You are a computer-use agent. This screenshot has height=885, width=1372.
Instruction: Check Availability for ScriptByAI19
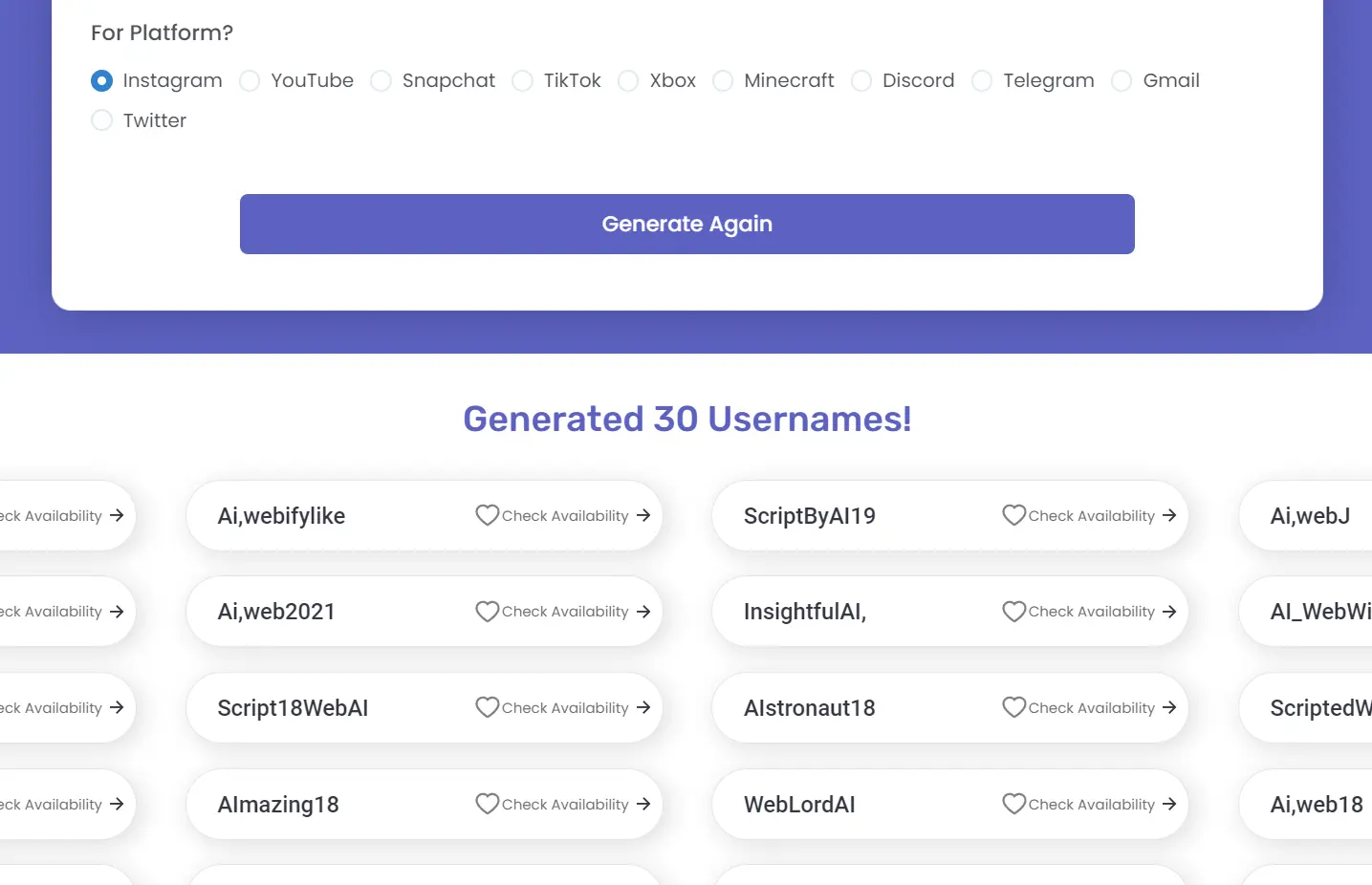[1090, 515]
